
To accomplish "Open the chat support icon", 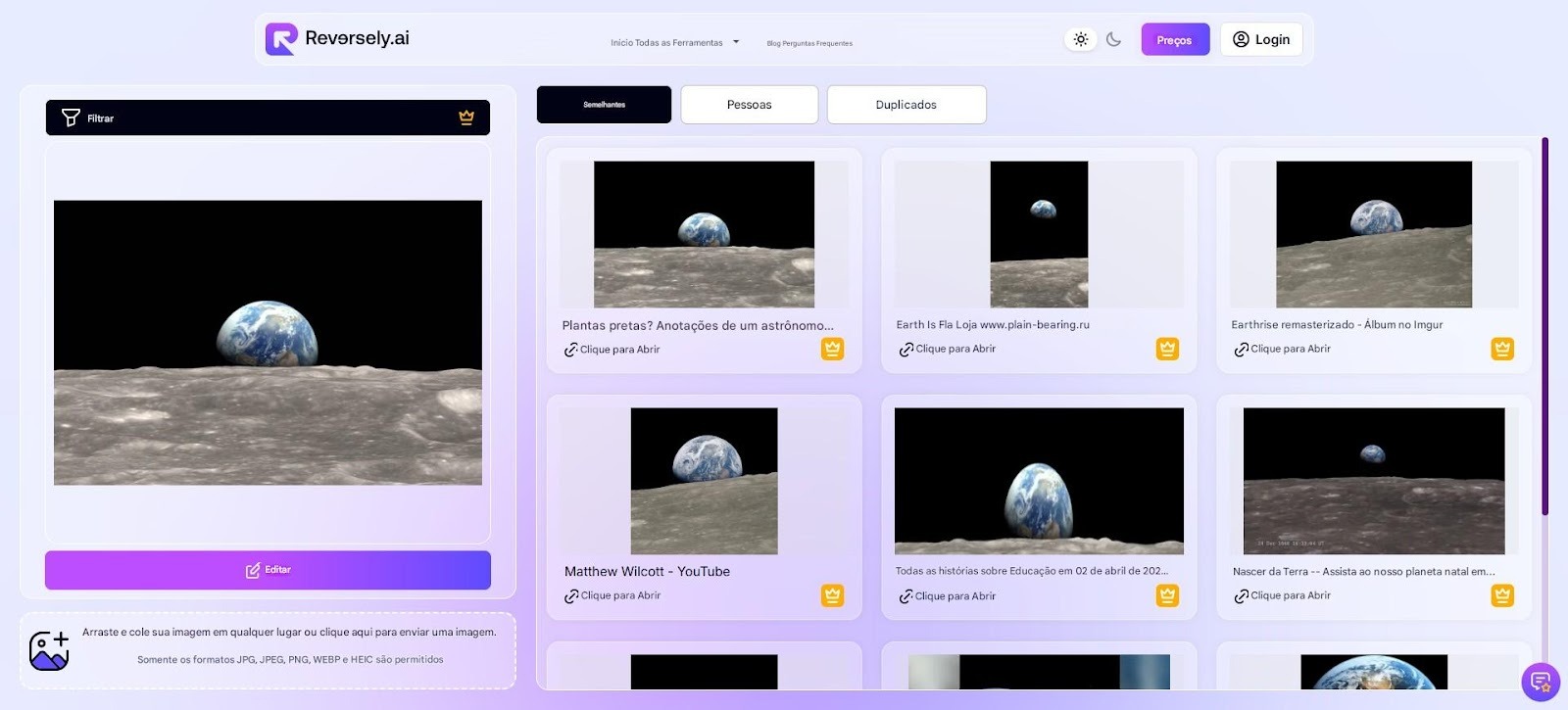I will point(1540,682).
